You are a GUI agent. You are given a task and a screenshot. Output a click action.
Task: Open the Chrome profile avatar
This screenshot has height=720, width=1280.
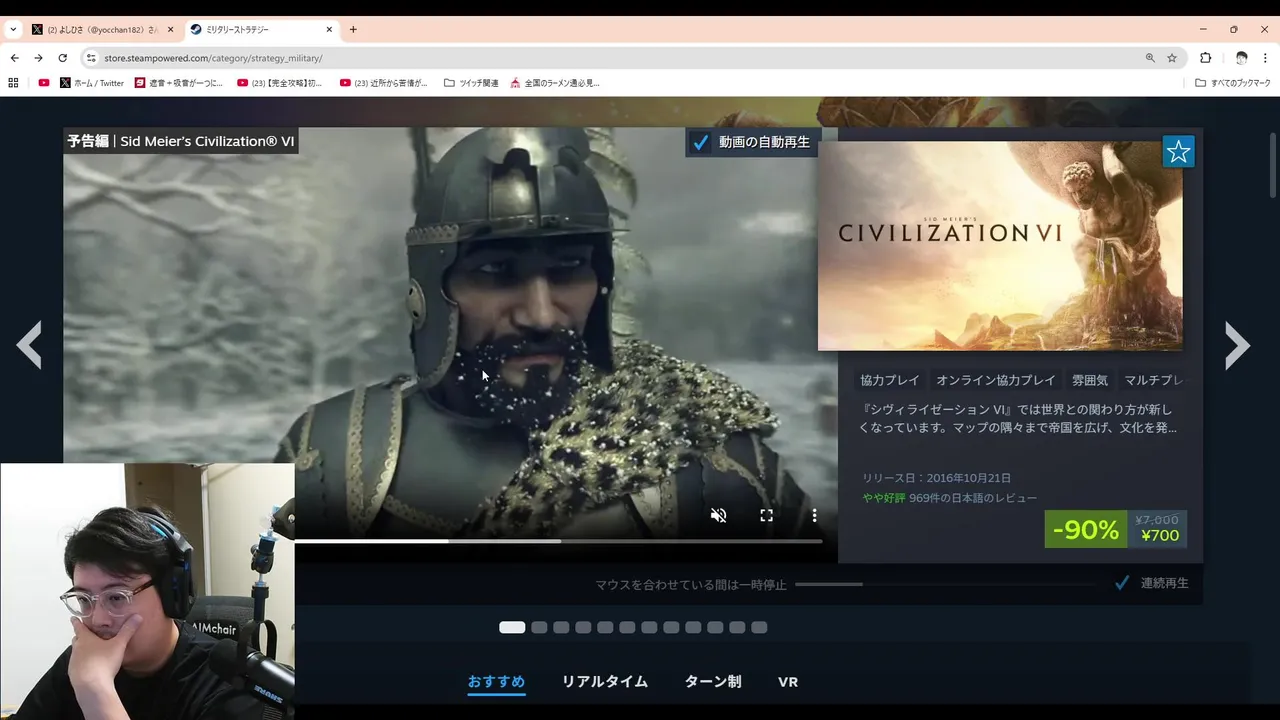(x=1241, y=58)
